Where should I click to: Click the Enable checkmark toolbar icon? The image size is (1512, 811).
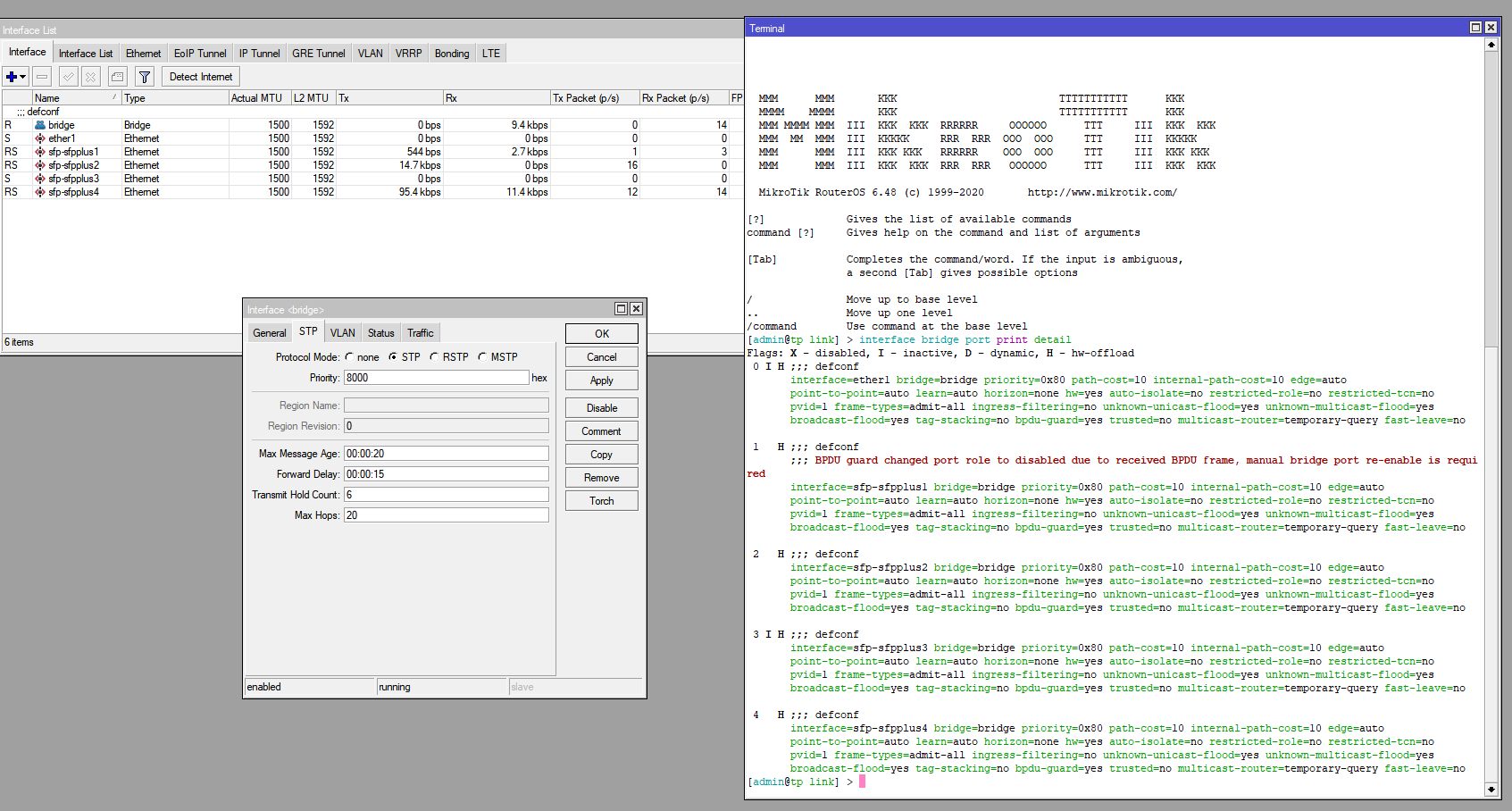(69, 77)
